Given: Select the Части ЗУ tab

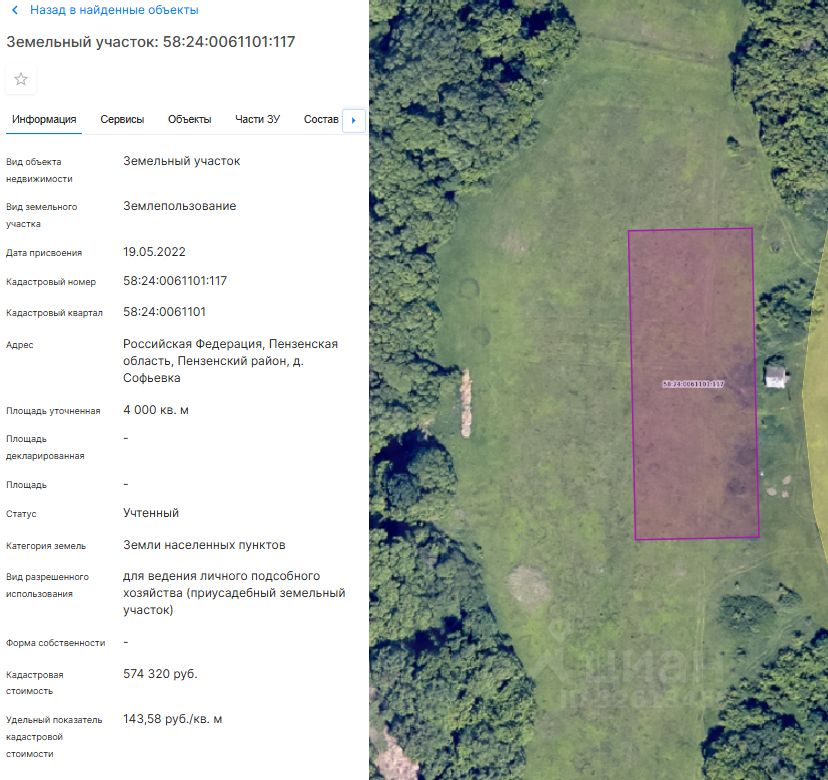Looking at the screenshot, I should [257, 119].
